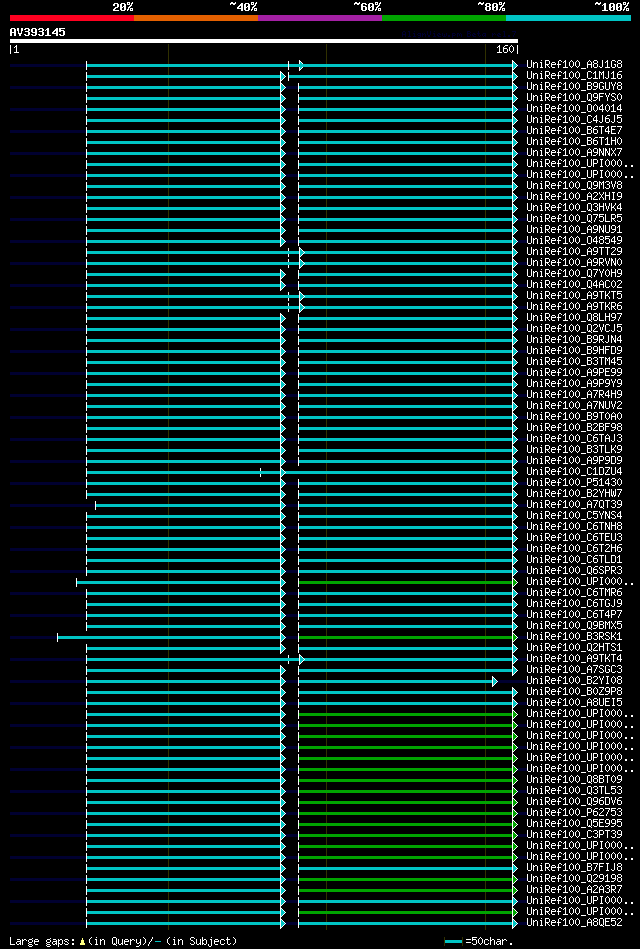The width and height of the screenshot is (640, 949).
Task: Select the UniRef100_A9TKR6 label
Action: pos(574,306)
